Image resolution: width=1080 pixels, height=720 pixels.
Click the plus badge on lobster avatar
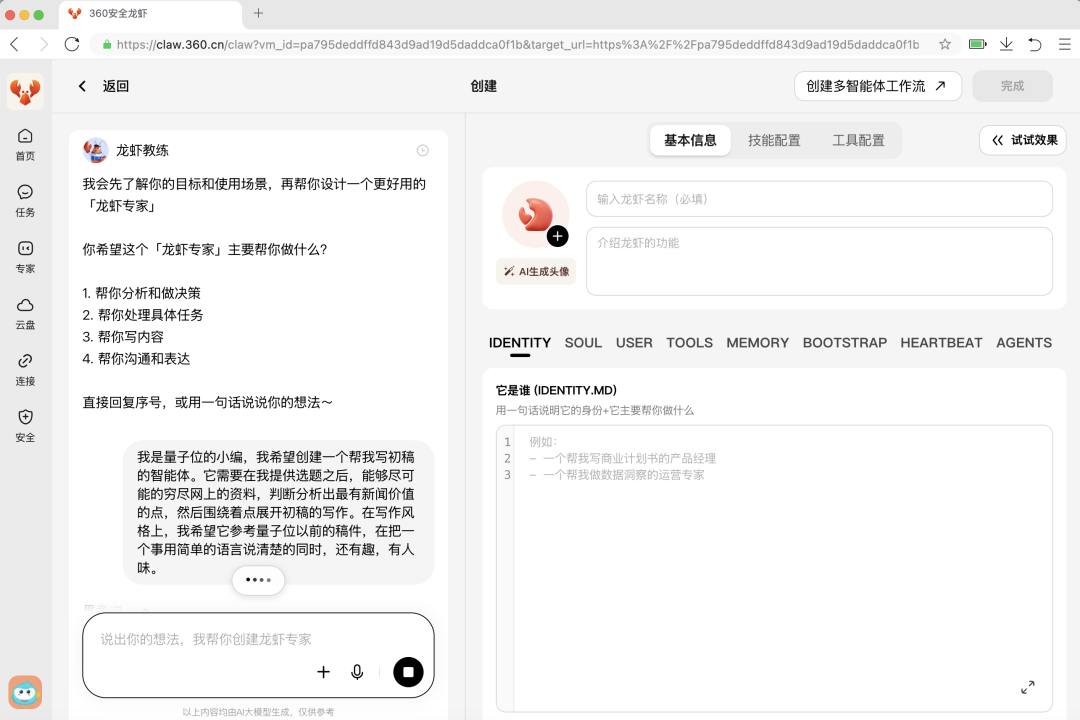click(x=557, y=236)
